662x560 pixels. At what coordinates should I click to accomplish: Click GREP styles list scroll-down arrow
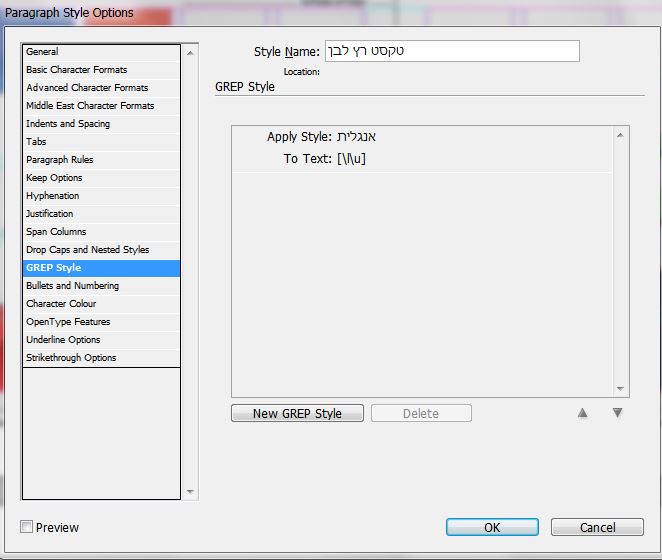tap(620, 388)
